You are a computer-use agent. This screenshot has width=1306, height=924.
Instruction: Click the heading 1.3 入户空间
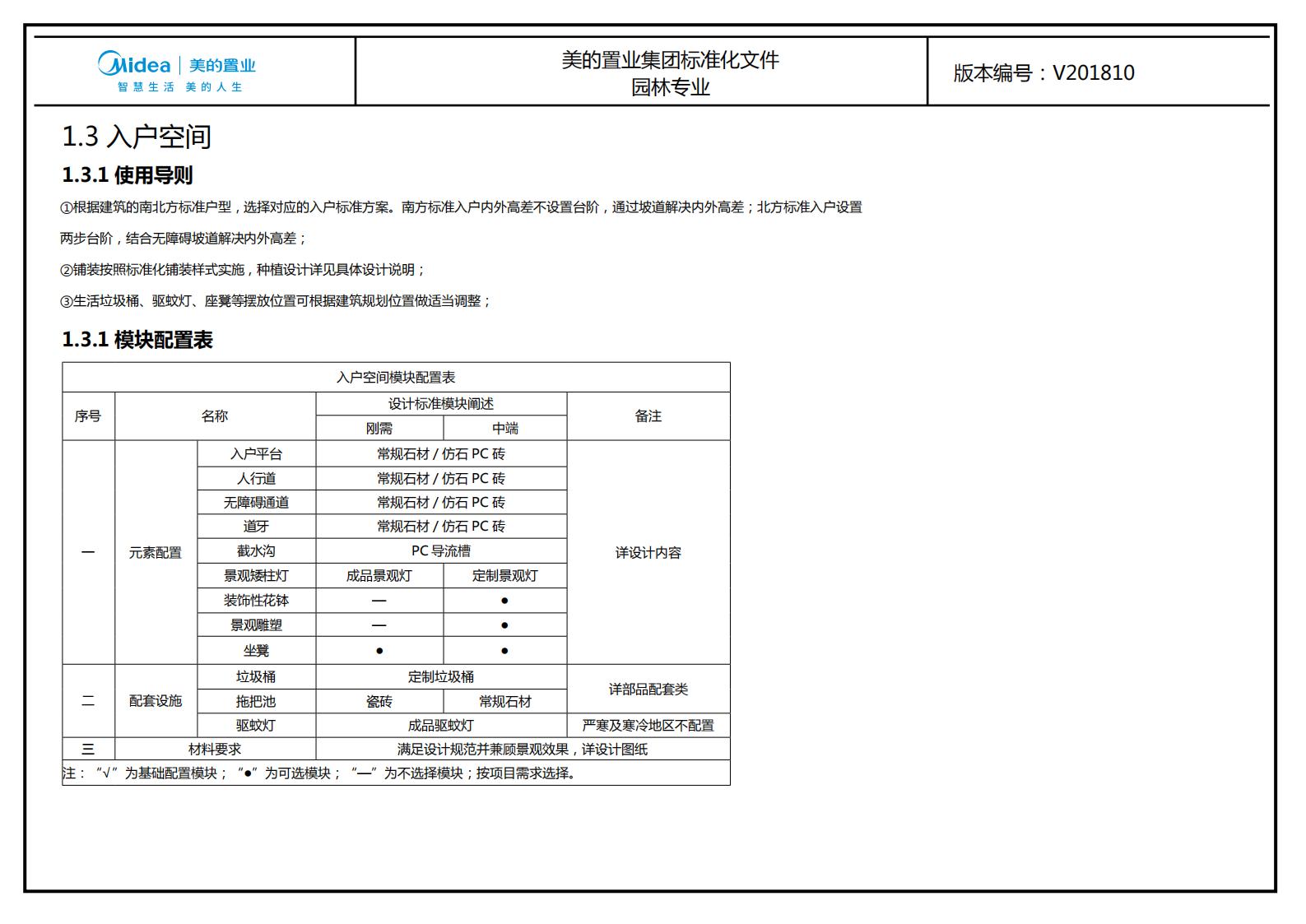pos(137,137)
